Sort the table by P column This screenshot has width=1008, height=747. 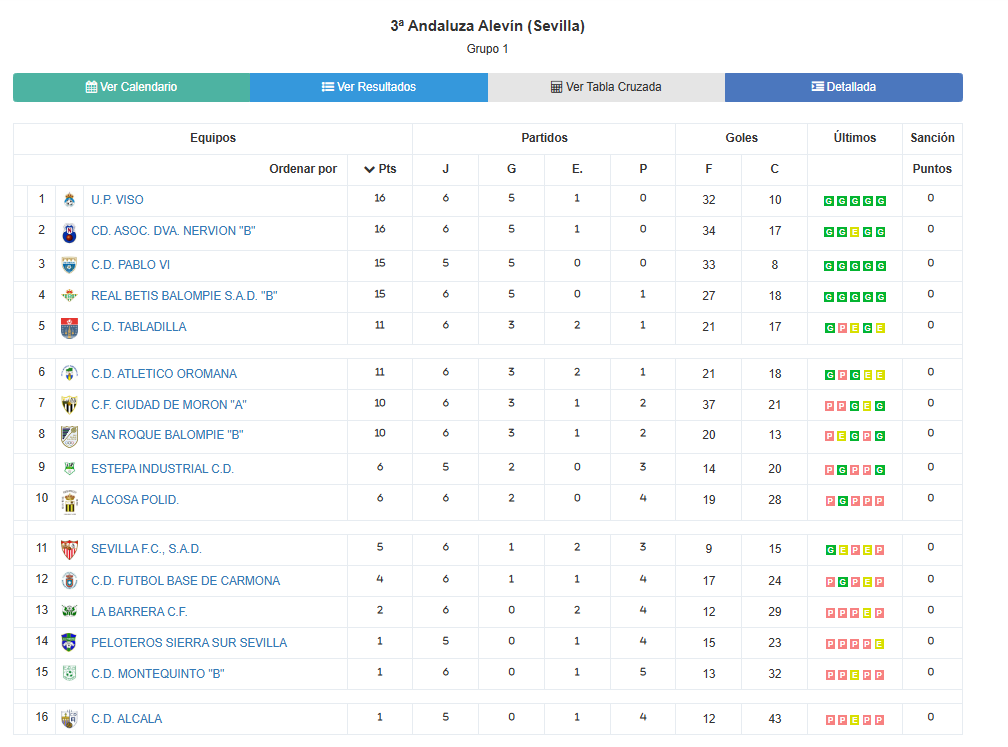pyautogui.click(x=643, y=169)
